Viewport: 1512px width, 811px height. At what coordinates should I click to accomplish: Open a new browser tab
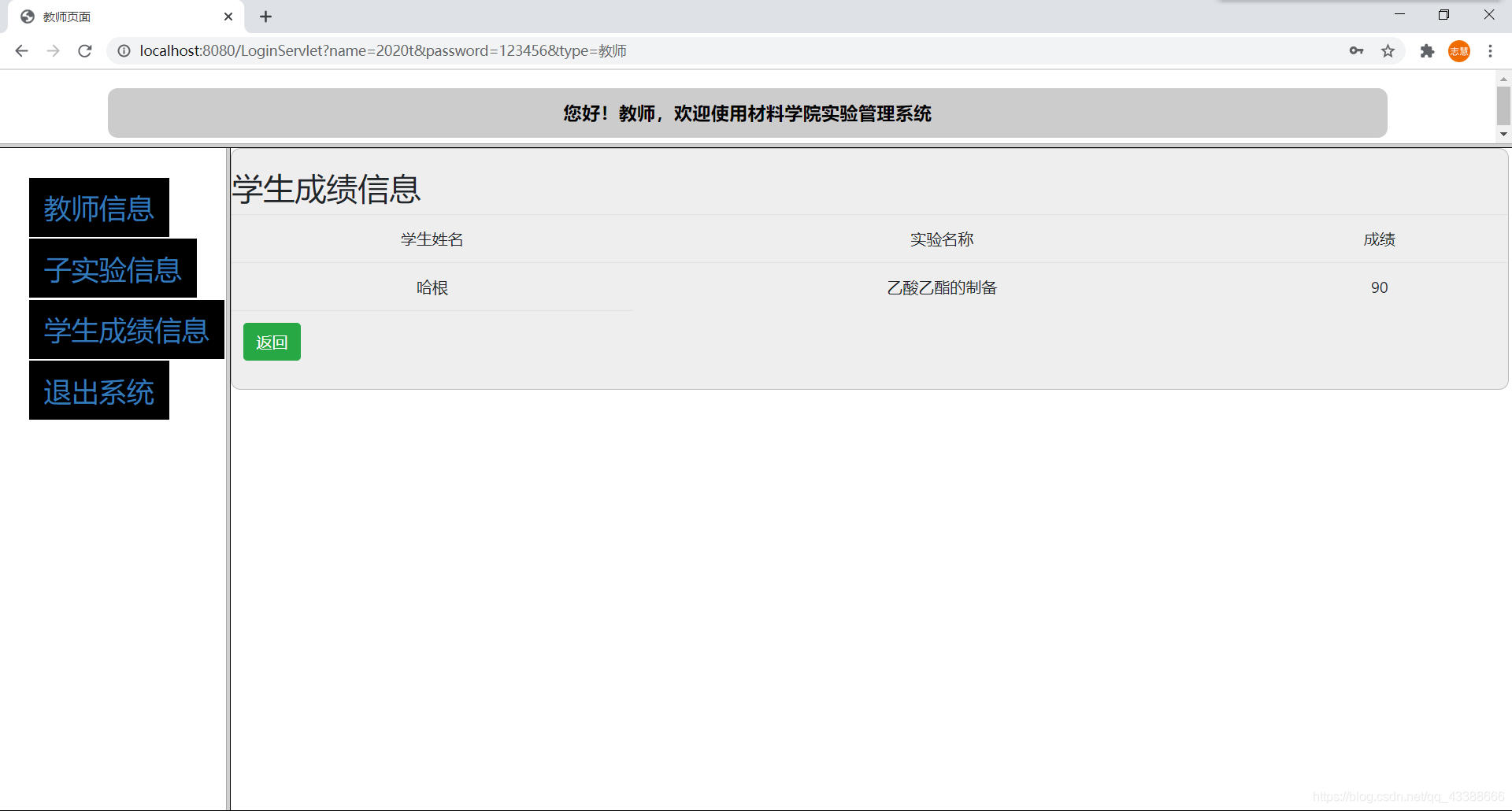pos(266,17)
